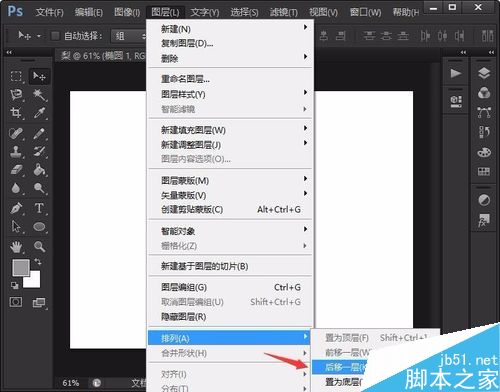
Task: Expand 新建调整图层(J) submenu
Action: pyautogui.click(x=230, y=145)
